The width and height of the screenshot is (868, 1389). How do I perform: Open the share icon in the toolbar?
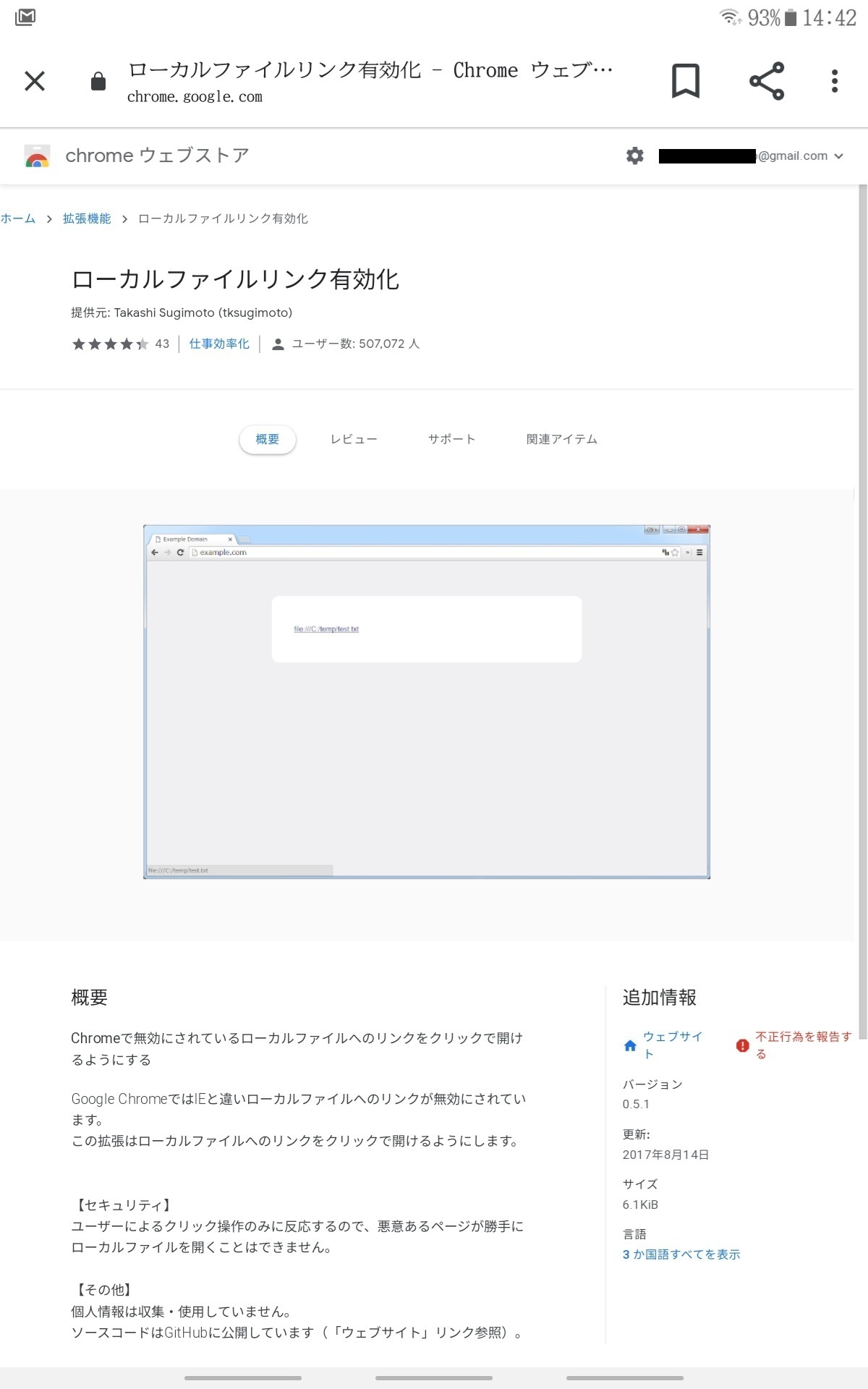tap(767, 80)
